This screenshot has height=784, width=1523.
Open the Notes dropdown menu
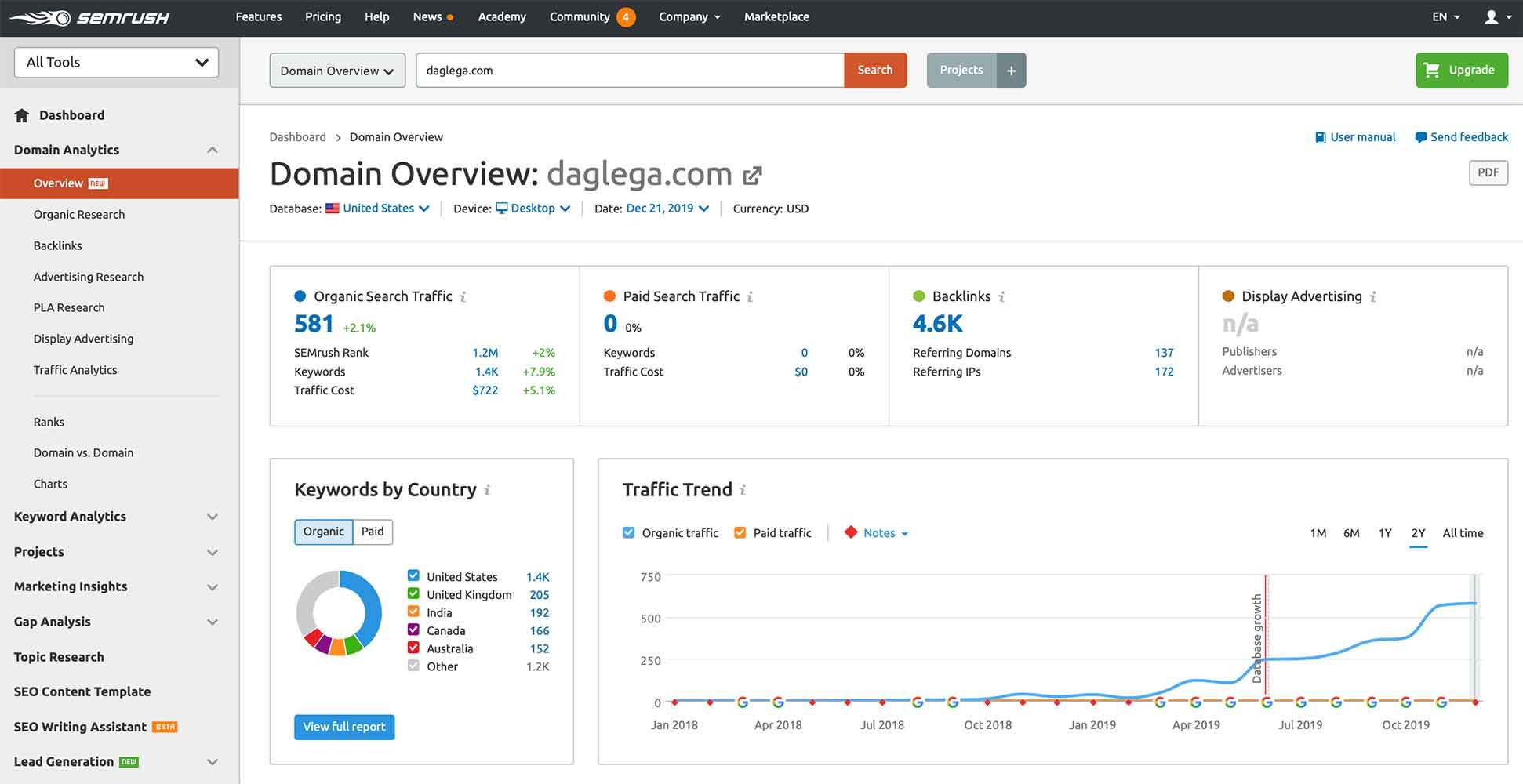coord(886,533)
